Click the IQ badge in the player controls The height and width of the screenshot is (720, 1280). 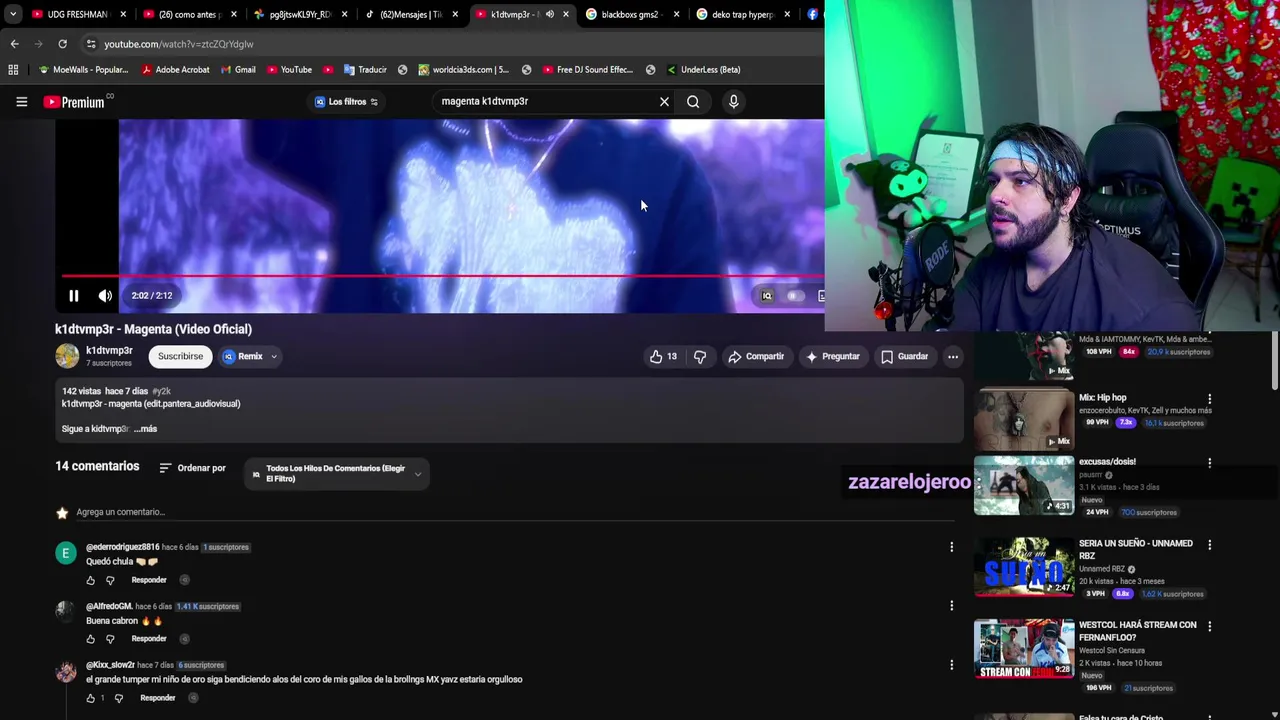tap(767, 296)
